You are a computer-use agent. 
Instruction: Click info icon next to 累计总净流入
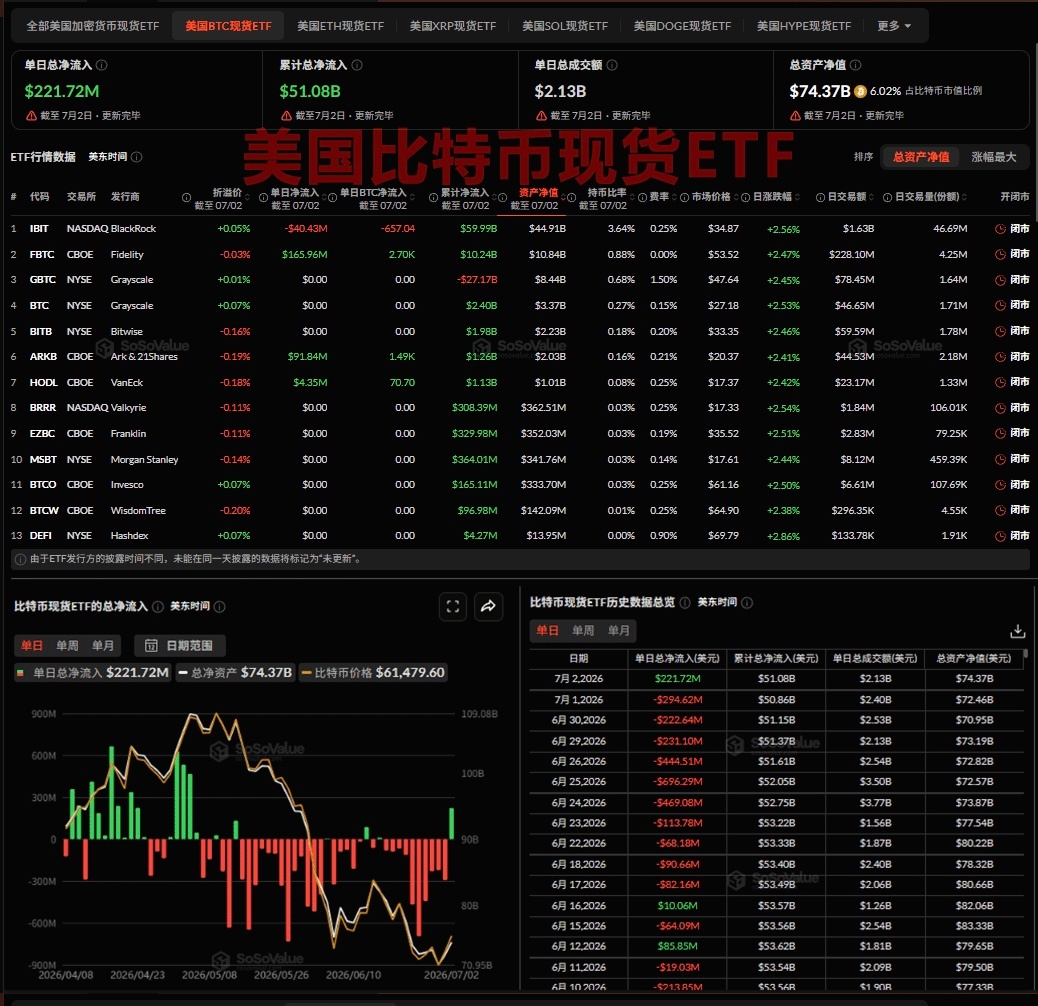pos(357,65)
